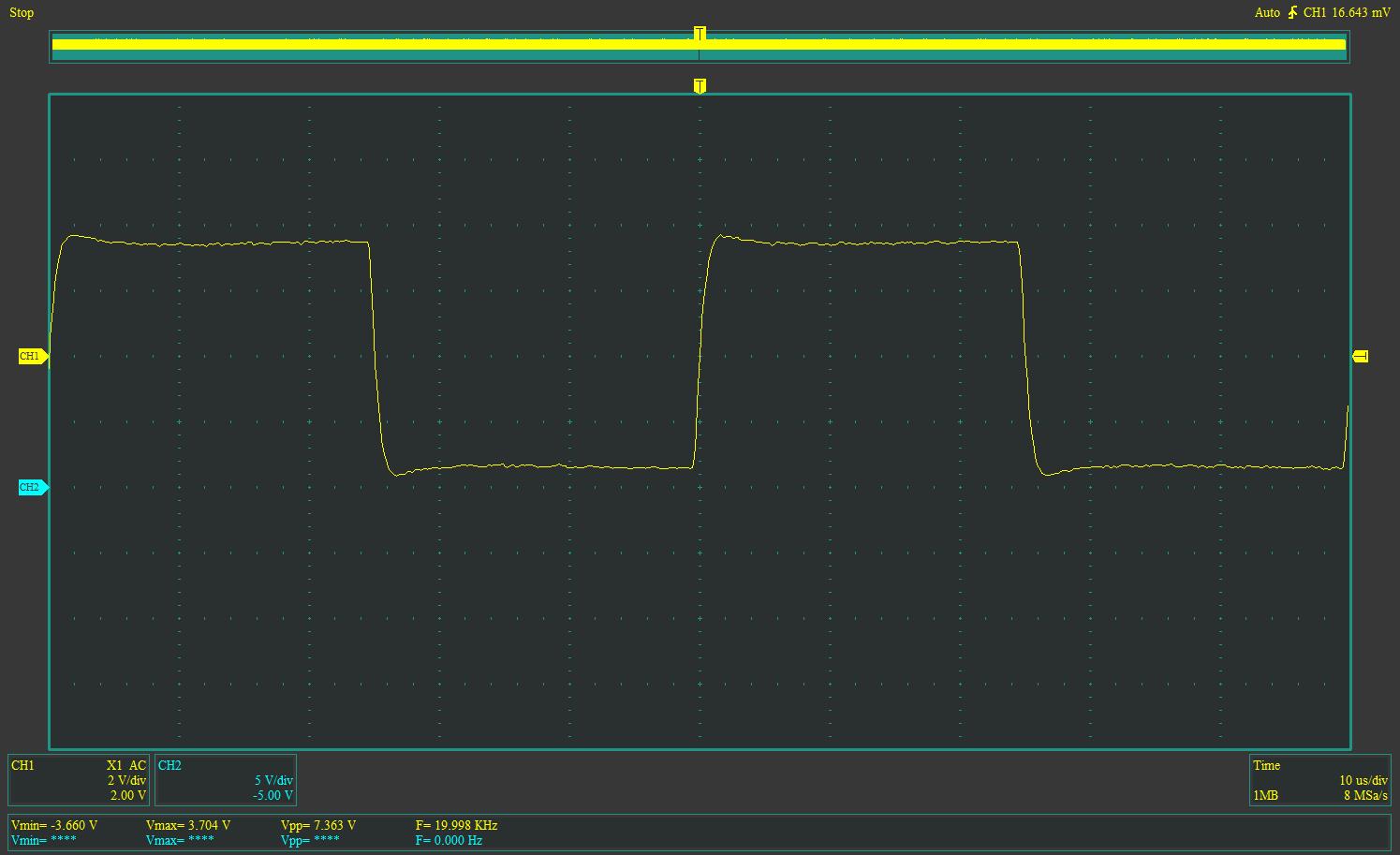
Task: Click the CH2 -5.00 V offset value
Action: (273, 795)
